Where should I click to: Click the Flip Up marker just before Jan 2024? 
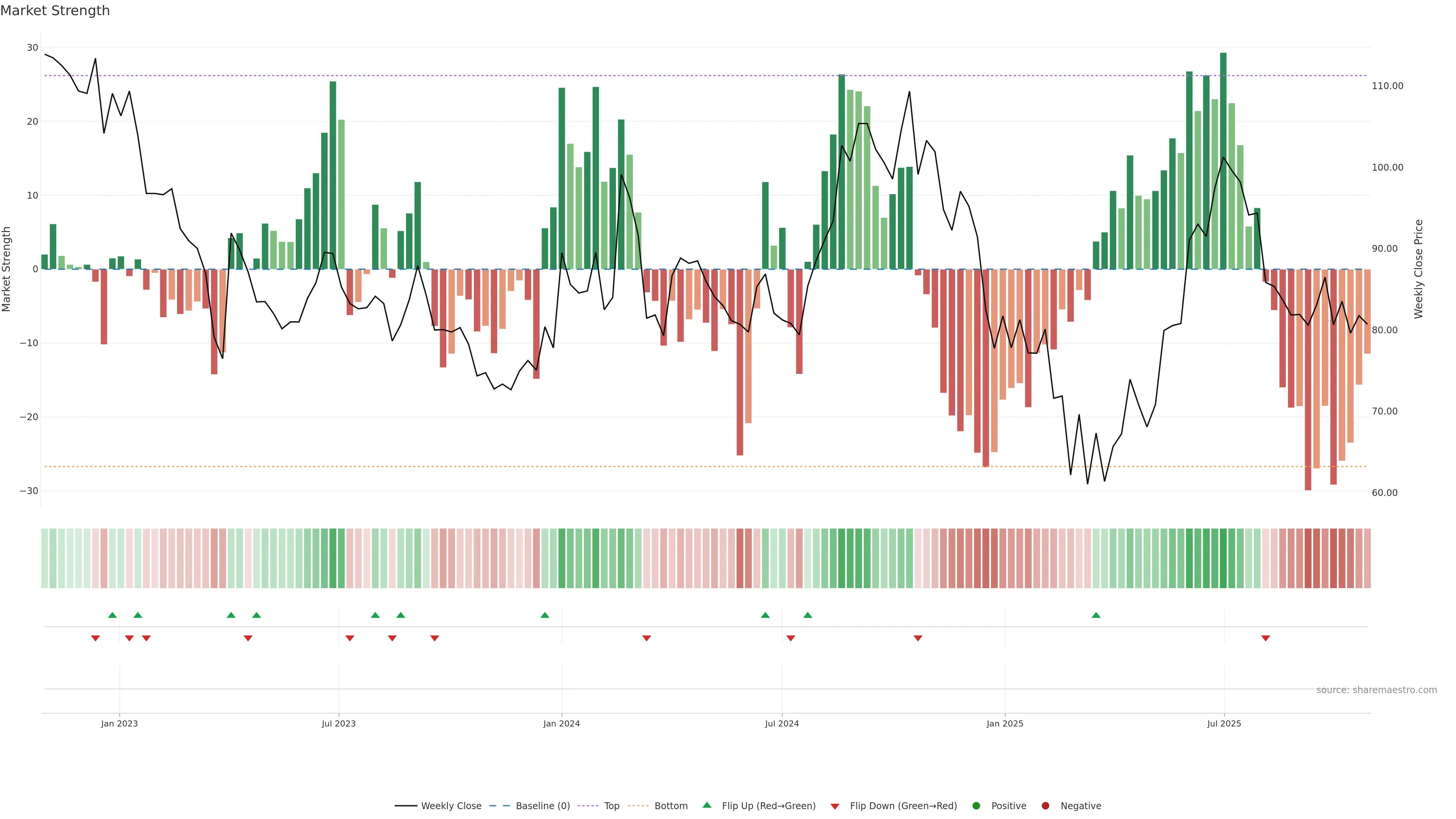coord(545,615)
